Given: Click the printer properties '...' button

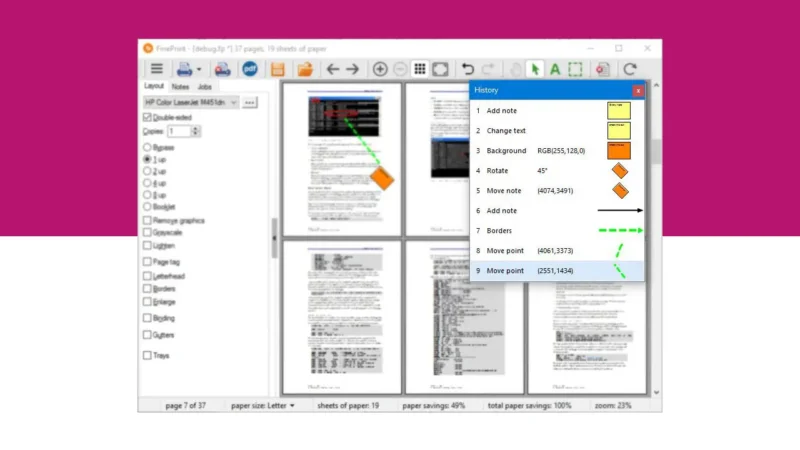Looking at the screenshot, I should click(x=250, y=102).
